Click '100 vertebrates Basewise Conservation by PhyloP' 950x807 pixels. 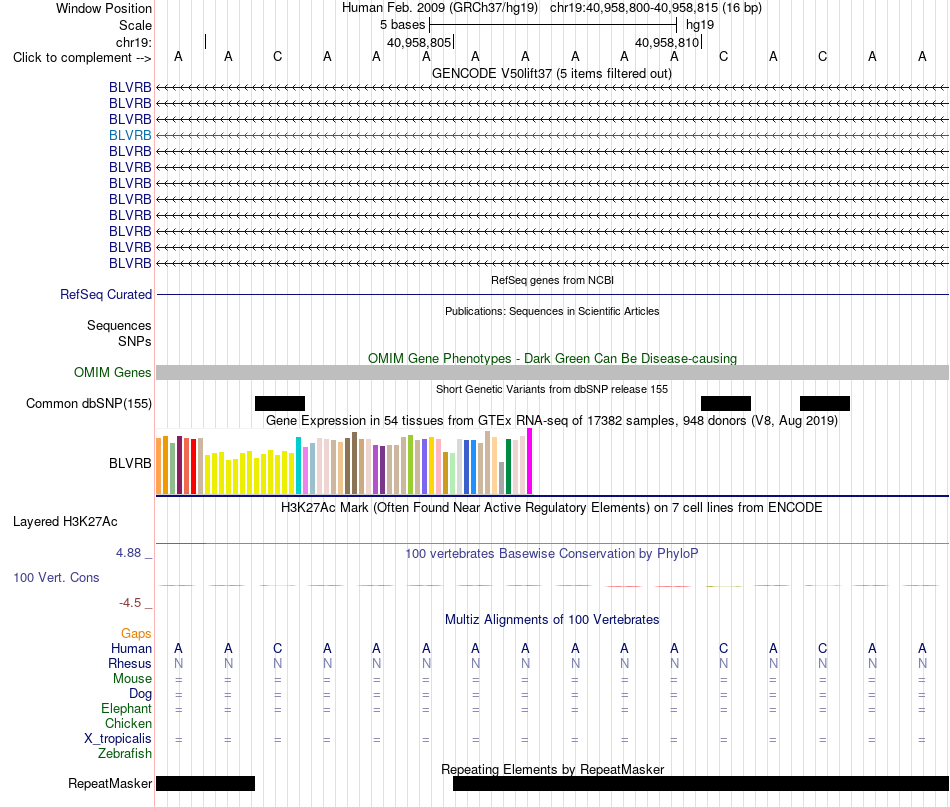pyautogui.click(x=552, y=554)
